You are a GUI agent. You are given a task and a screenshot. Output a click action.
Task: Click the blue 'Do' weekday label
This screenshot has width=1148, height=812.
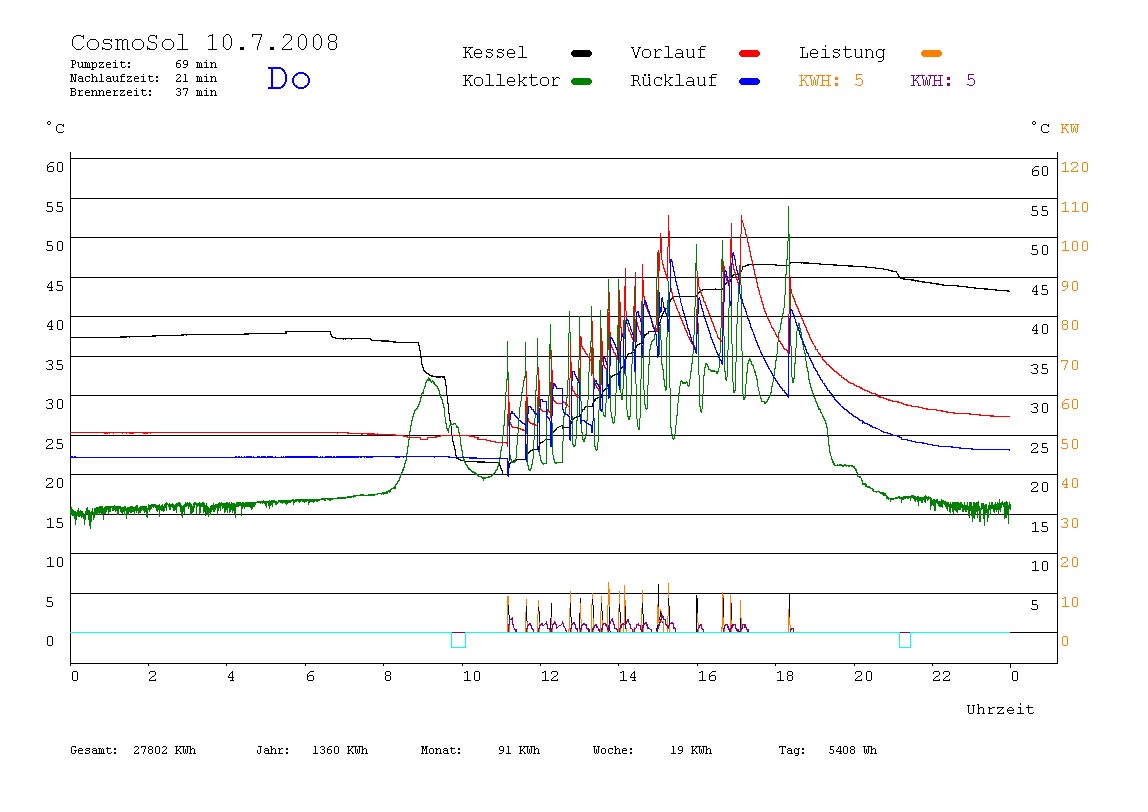[x=288, y=78]
